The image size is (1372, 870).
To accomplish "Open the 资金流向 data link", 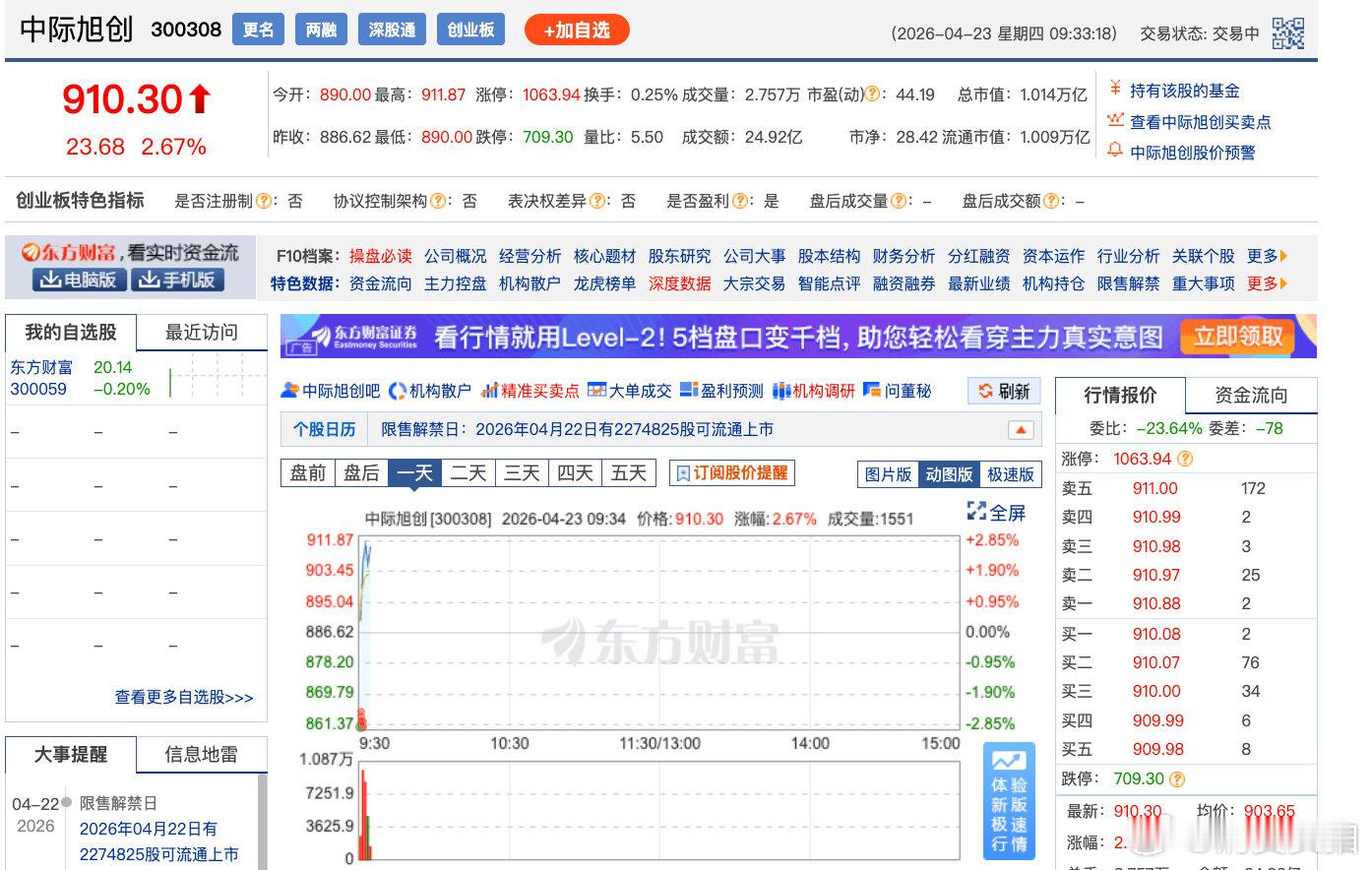I will tap(380, 283).
